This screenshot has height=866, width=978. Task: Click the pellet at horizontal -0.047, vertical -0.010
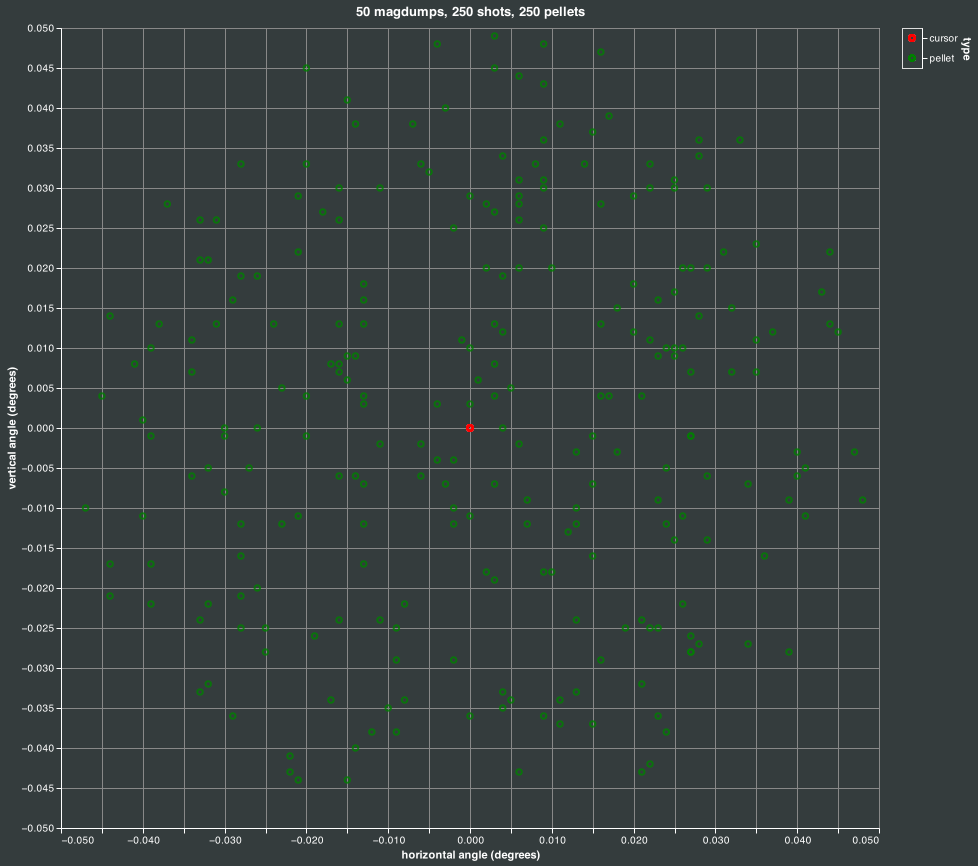coord(85,508)
